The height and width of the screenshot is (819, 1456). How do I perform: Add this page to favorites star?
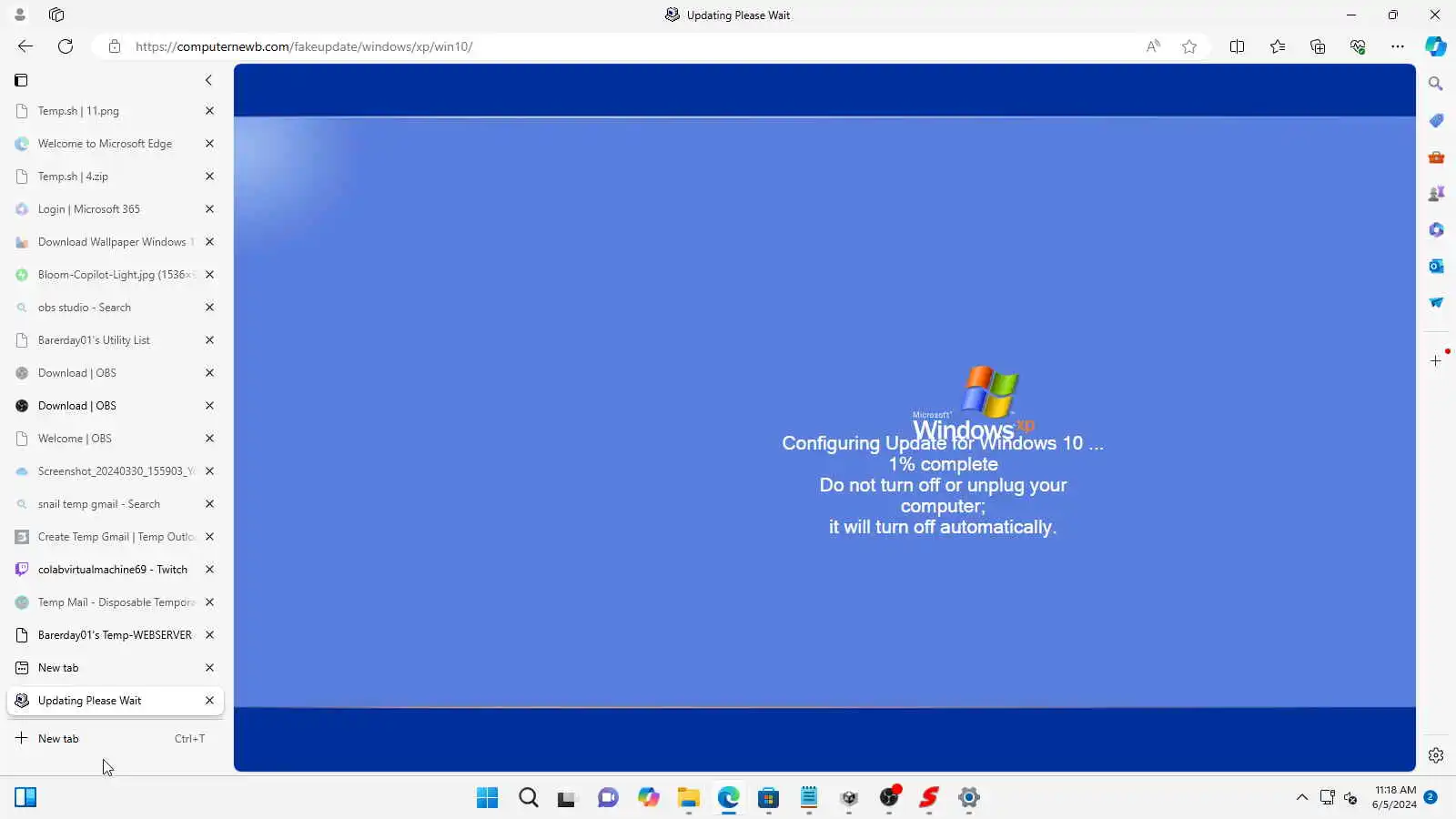[x=1189, y=46]
